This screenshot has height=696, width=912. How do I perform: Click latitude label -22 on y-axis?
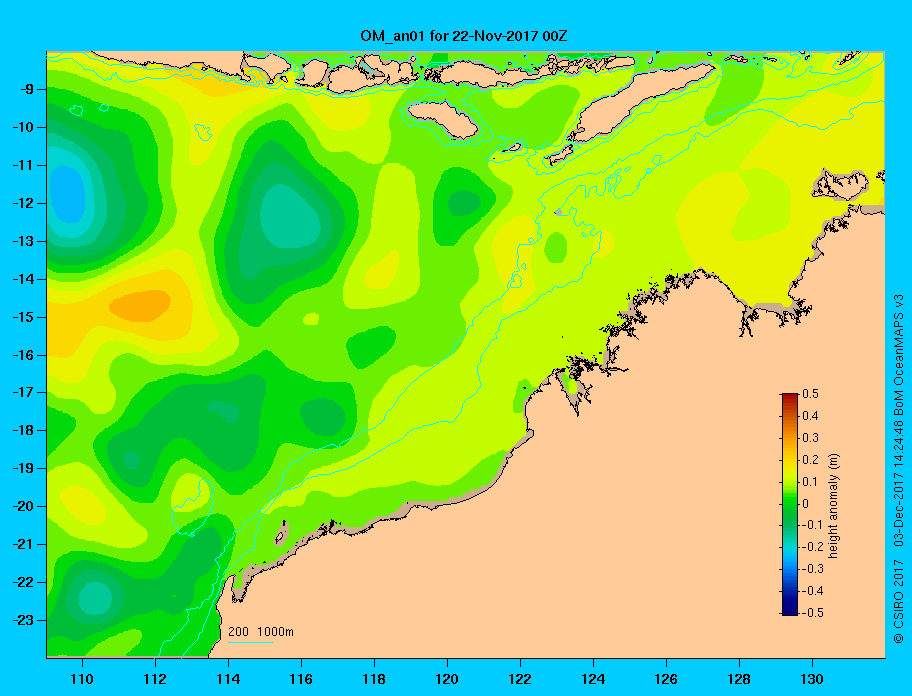coord(22,582)
